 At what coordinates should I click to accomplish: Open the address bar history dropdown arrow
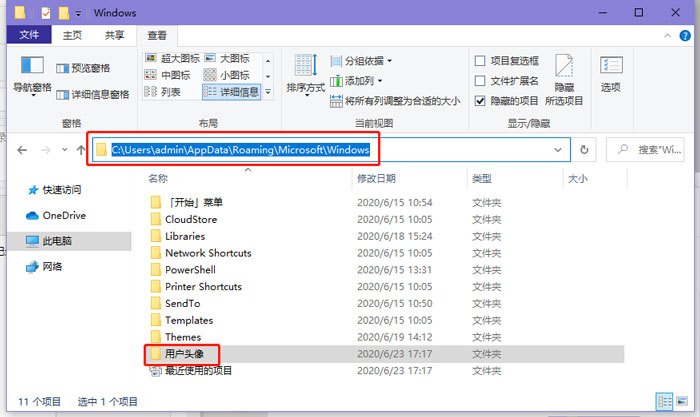click(558, 149)
